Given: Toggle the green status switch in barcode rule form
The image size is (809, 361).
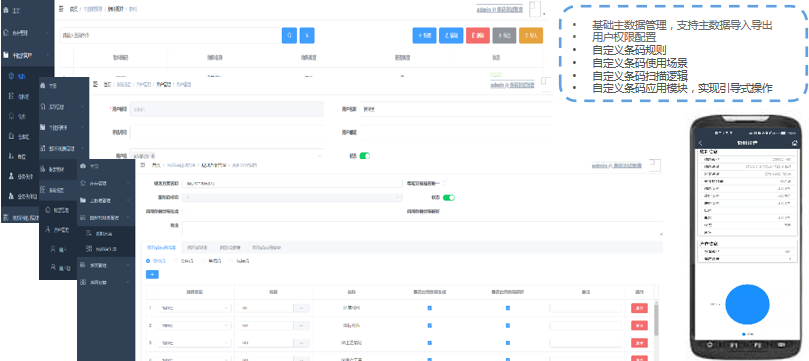Looking at the screenshot, I should pyautogui.click(x=448, y=197).
